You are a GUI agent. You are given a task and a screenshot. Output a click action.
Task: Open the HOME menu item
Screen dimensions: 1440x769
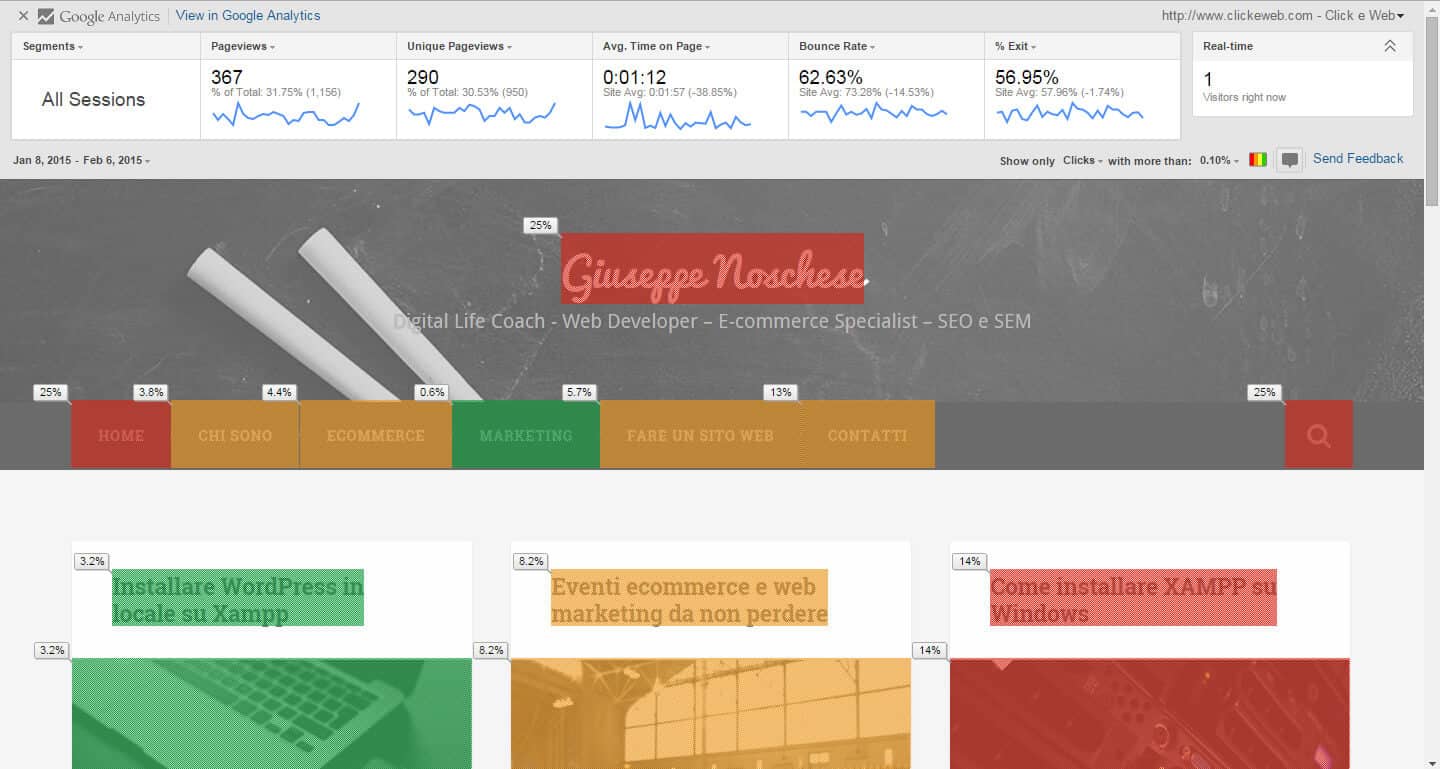pyautogui.click(x=121, y=435)
